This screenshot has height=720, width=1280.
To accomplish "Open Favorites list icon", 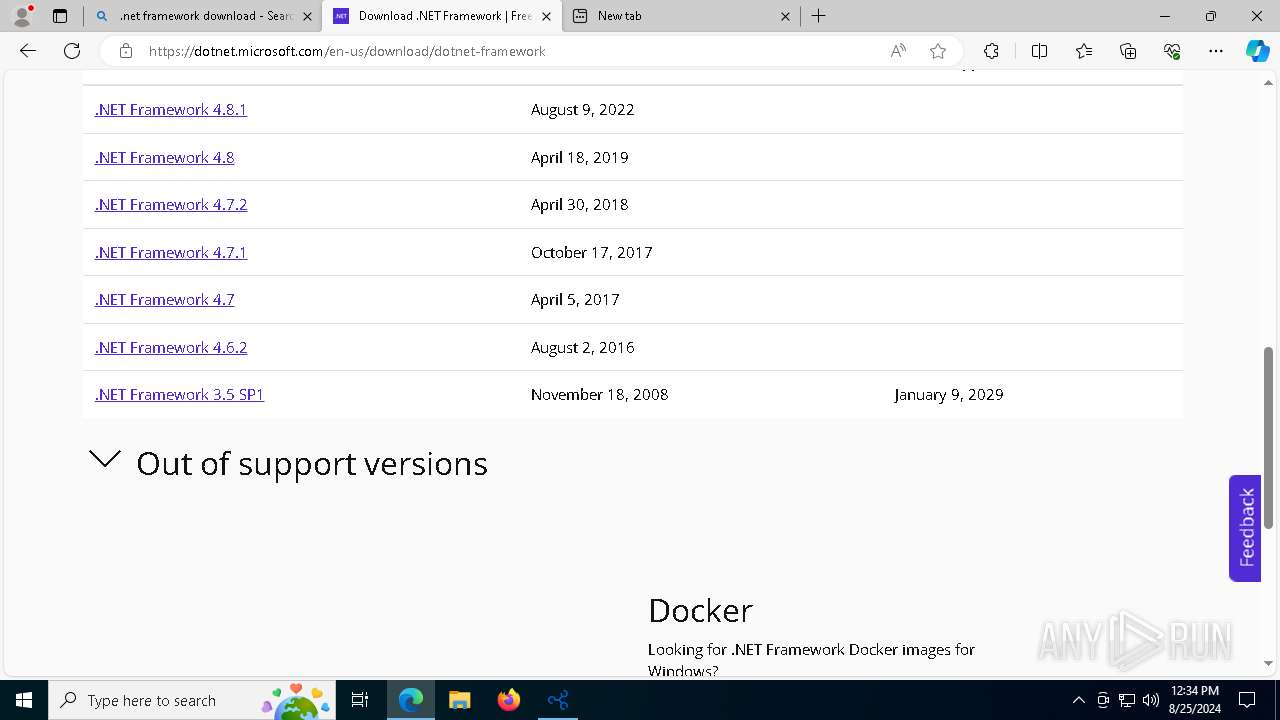I will click(1084, 51).
